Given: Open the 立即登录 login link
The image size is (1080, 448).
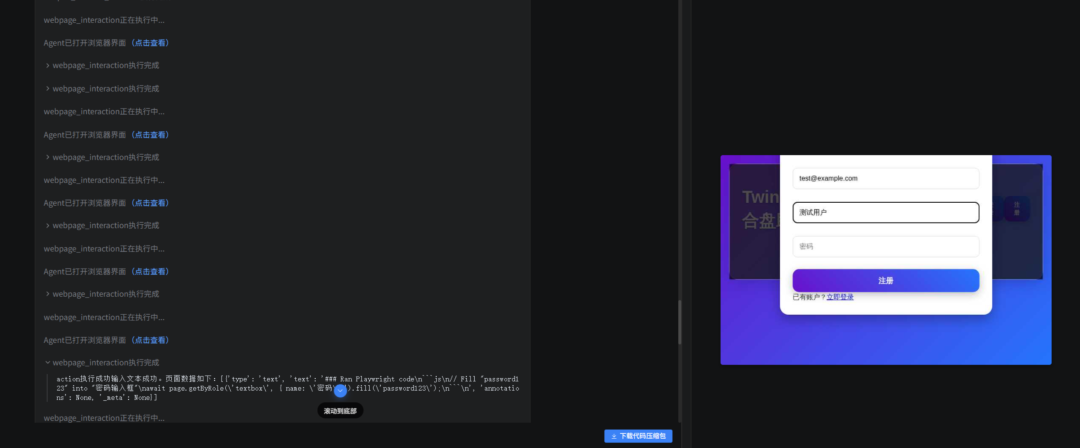Looking at the screenshot, I should point(840,297).
